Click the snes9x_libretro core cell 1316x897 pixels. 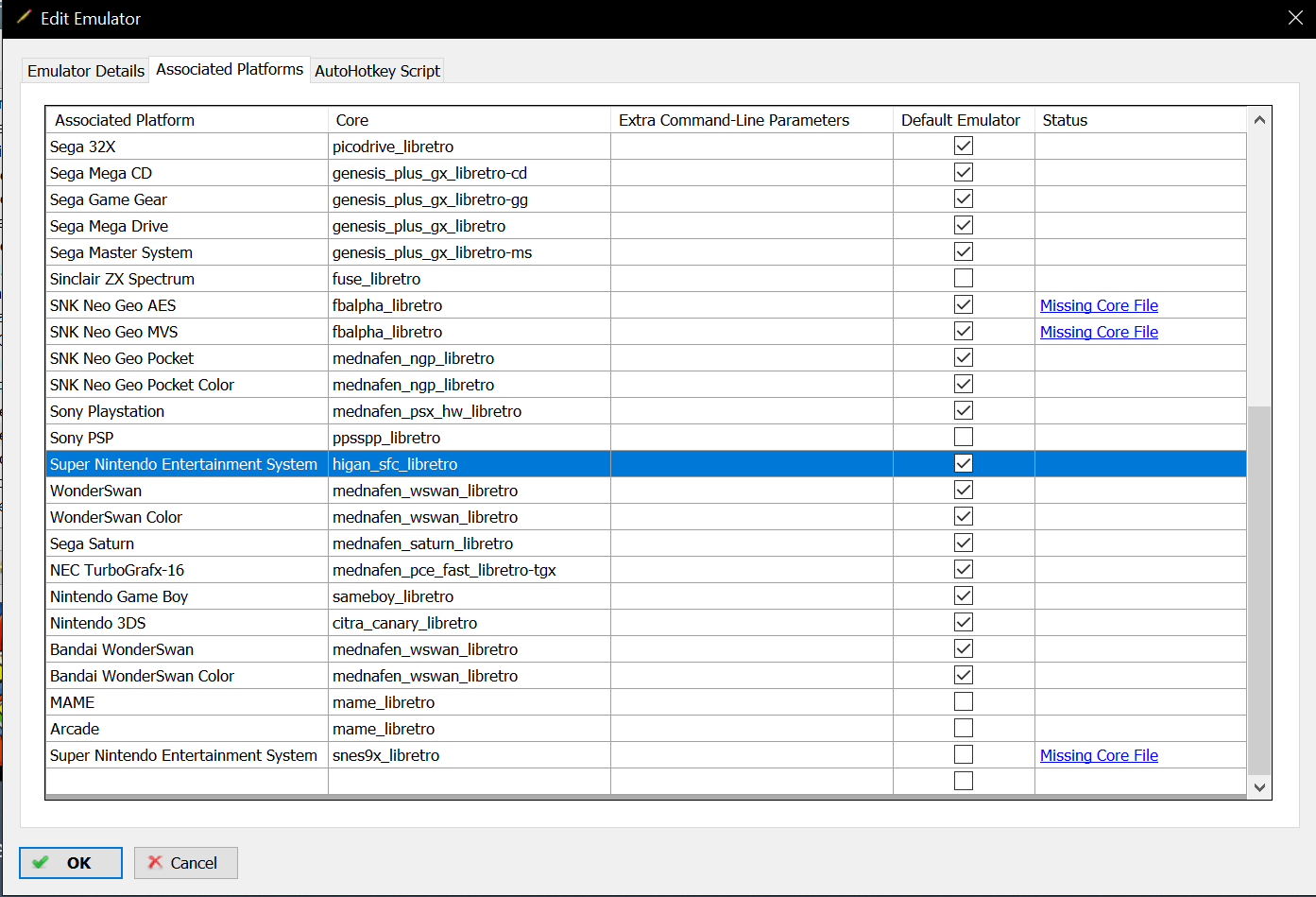point(470,755)
